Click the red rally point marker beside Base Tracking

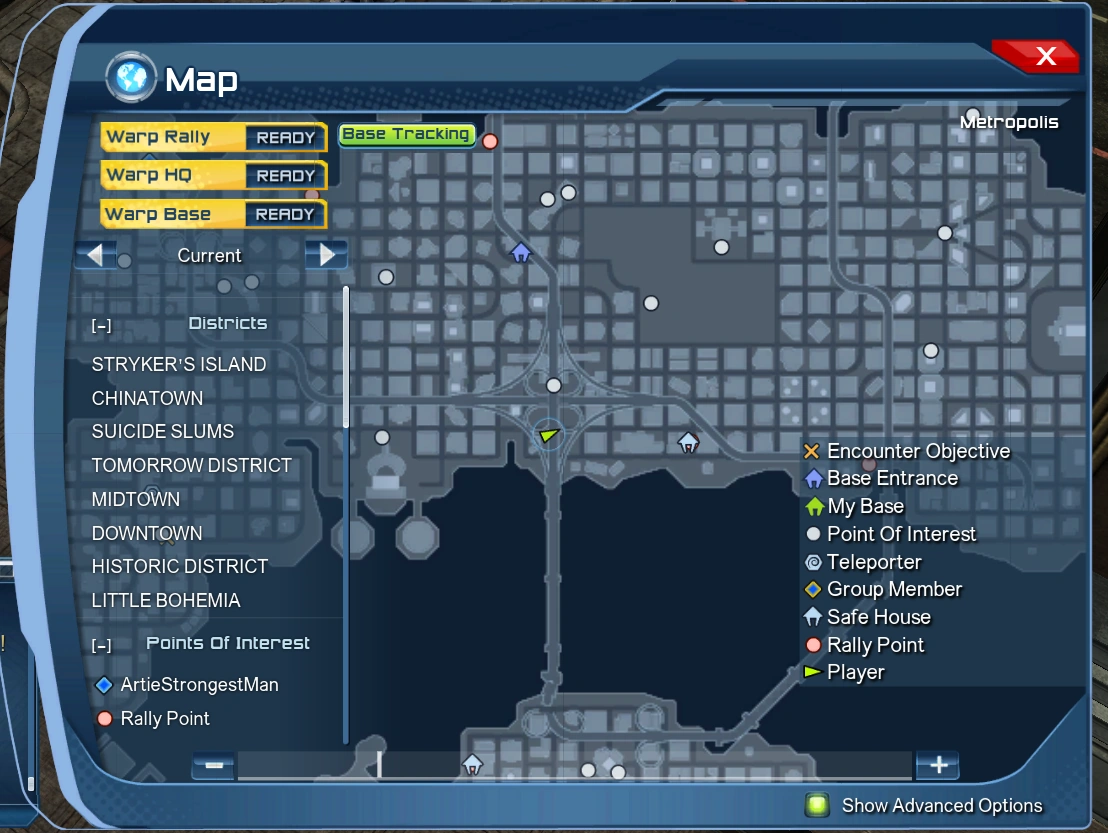(x=490, y=141)
